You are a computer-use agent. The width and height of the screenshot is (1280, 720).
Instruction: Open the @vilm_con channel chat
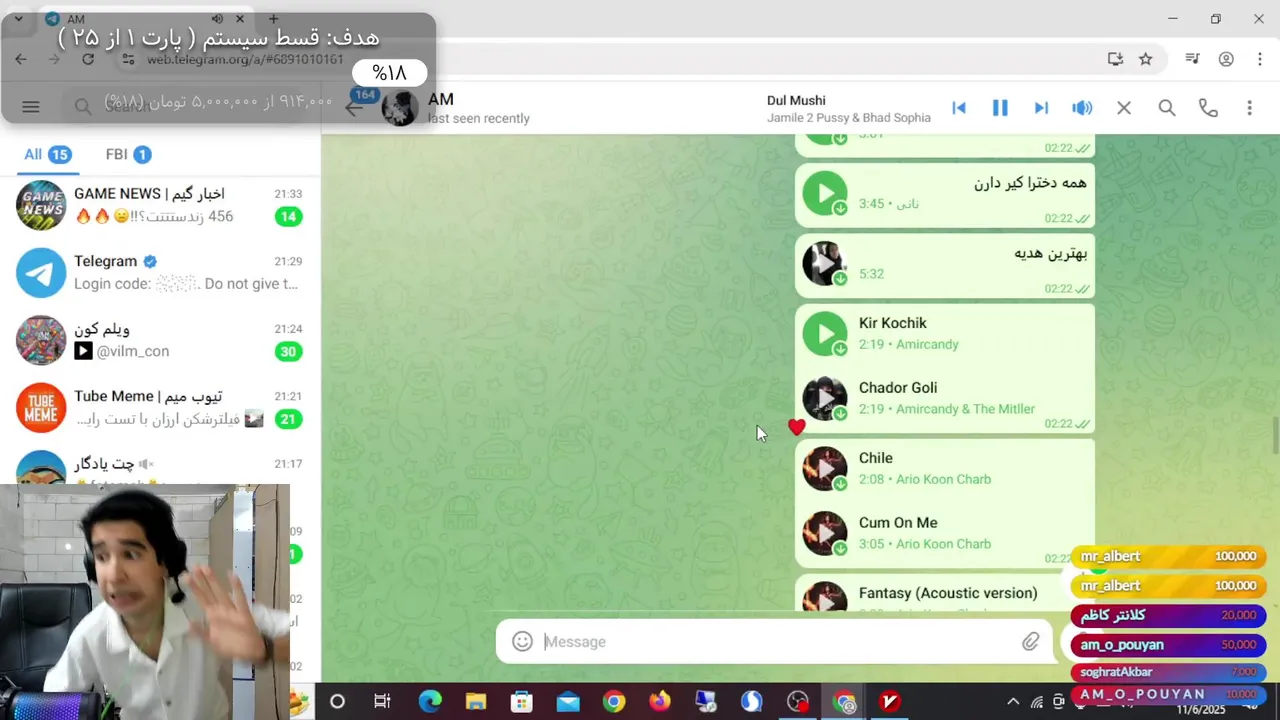160,340
